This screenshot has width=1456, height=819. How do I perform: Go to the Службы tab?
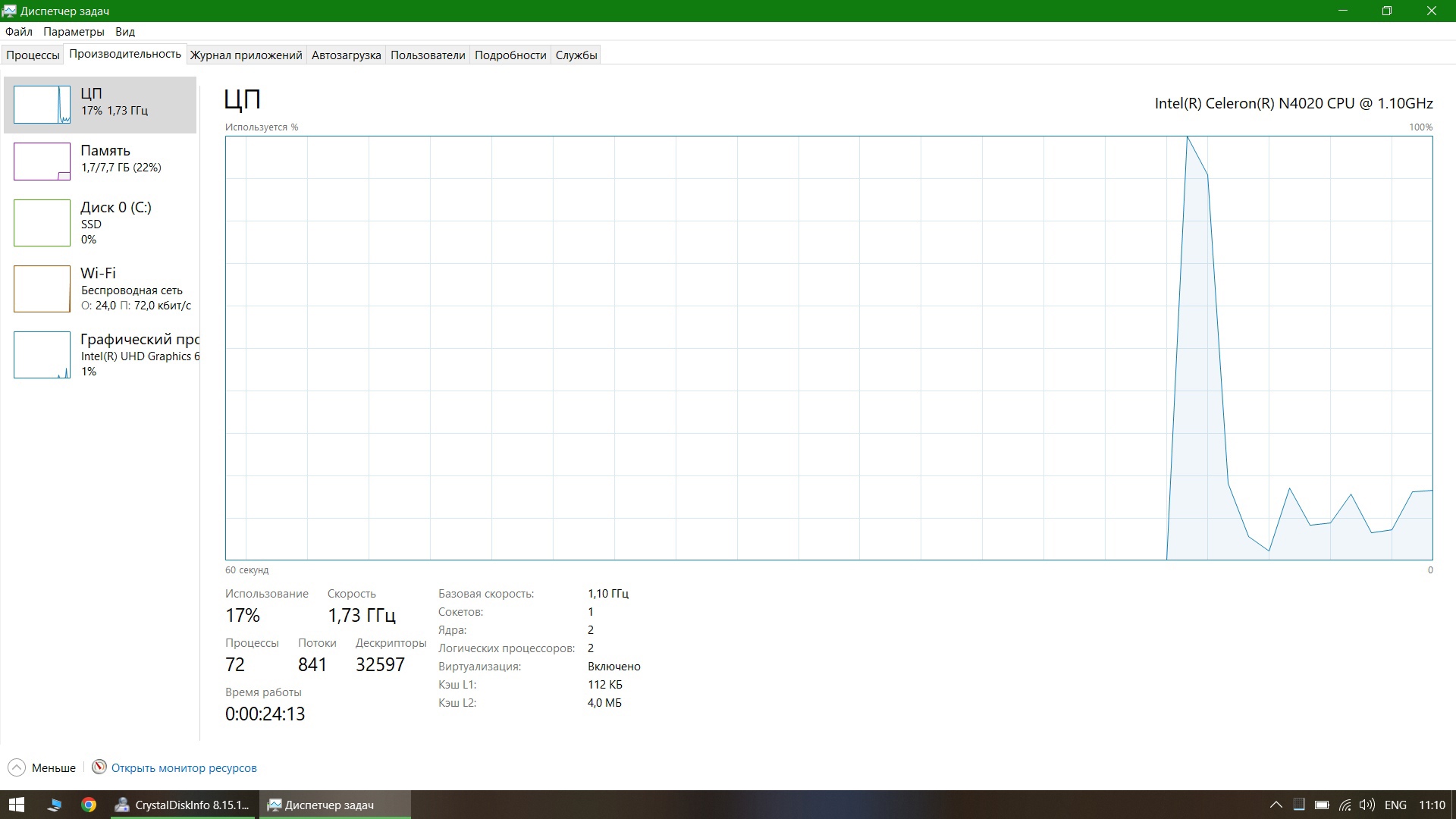tap(576, 55)
